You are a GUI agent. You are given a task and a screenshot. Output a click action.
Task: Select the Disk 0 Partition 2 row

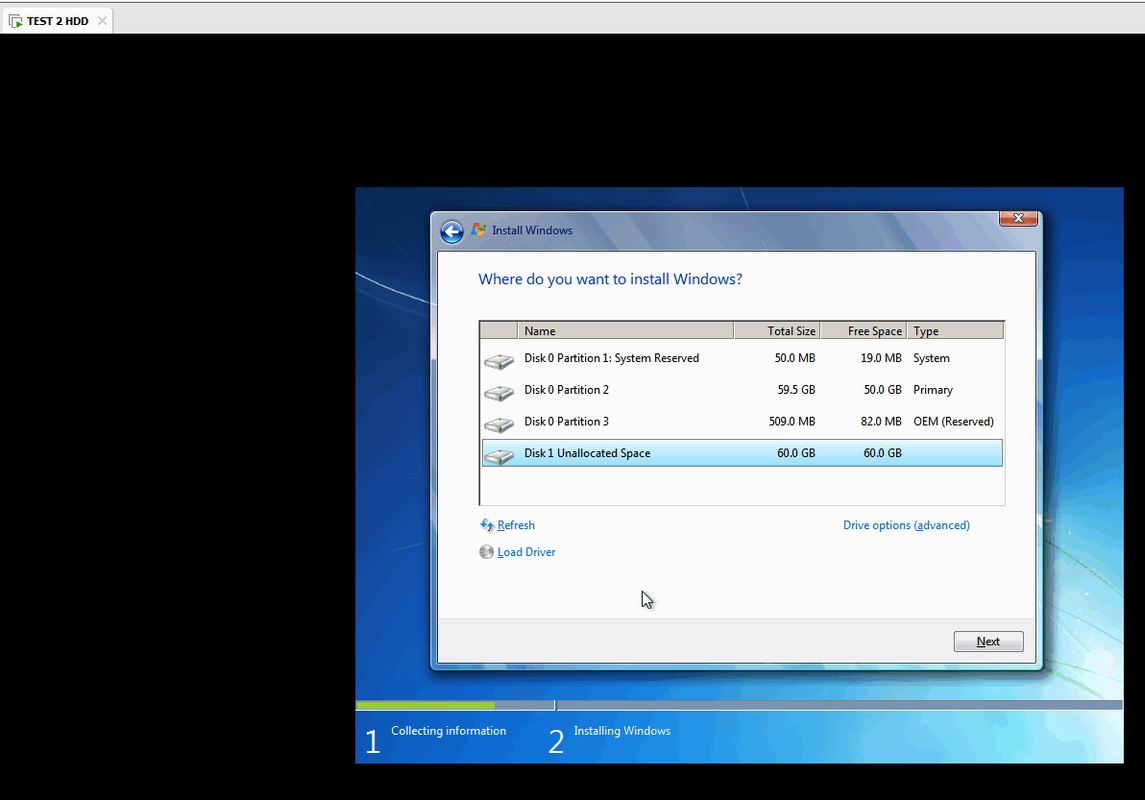(x=741, y=390)
